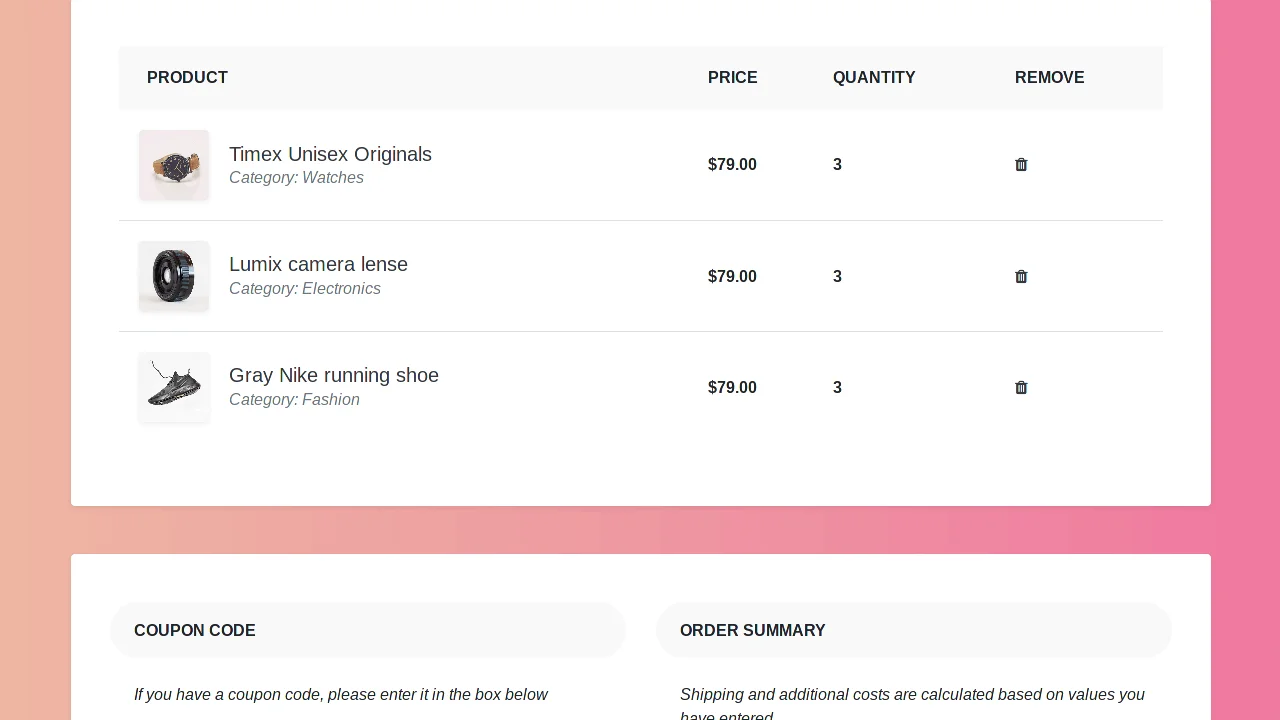Remove Timex Unisex Originals using trash icon

pyautogui.click(x=1021, y=165)
